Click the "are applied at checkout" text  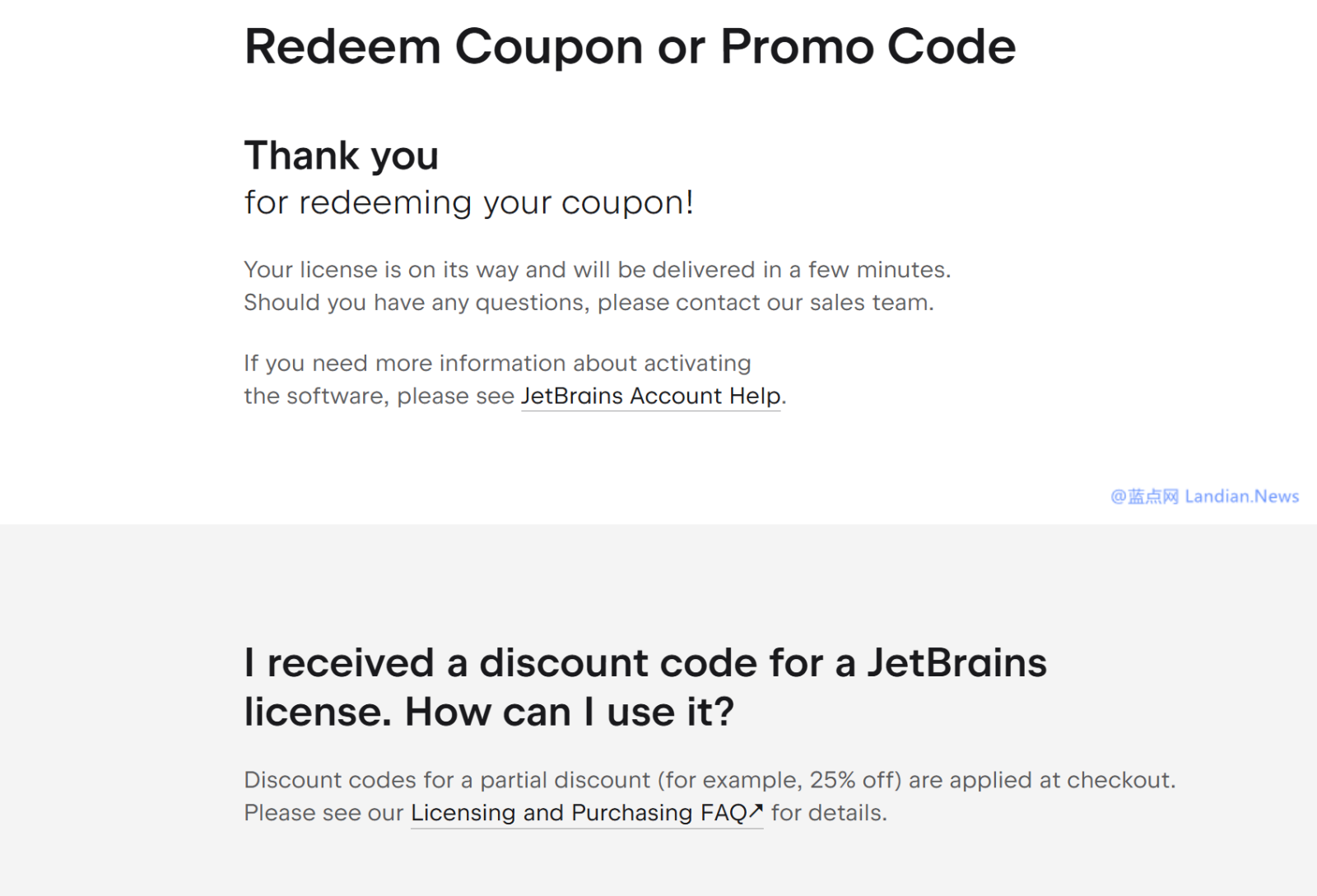pyautogui.click(x=1062, y=780)
